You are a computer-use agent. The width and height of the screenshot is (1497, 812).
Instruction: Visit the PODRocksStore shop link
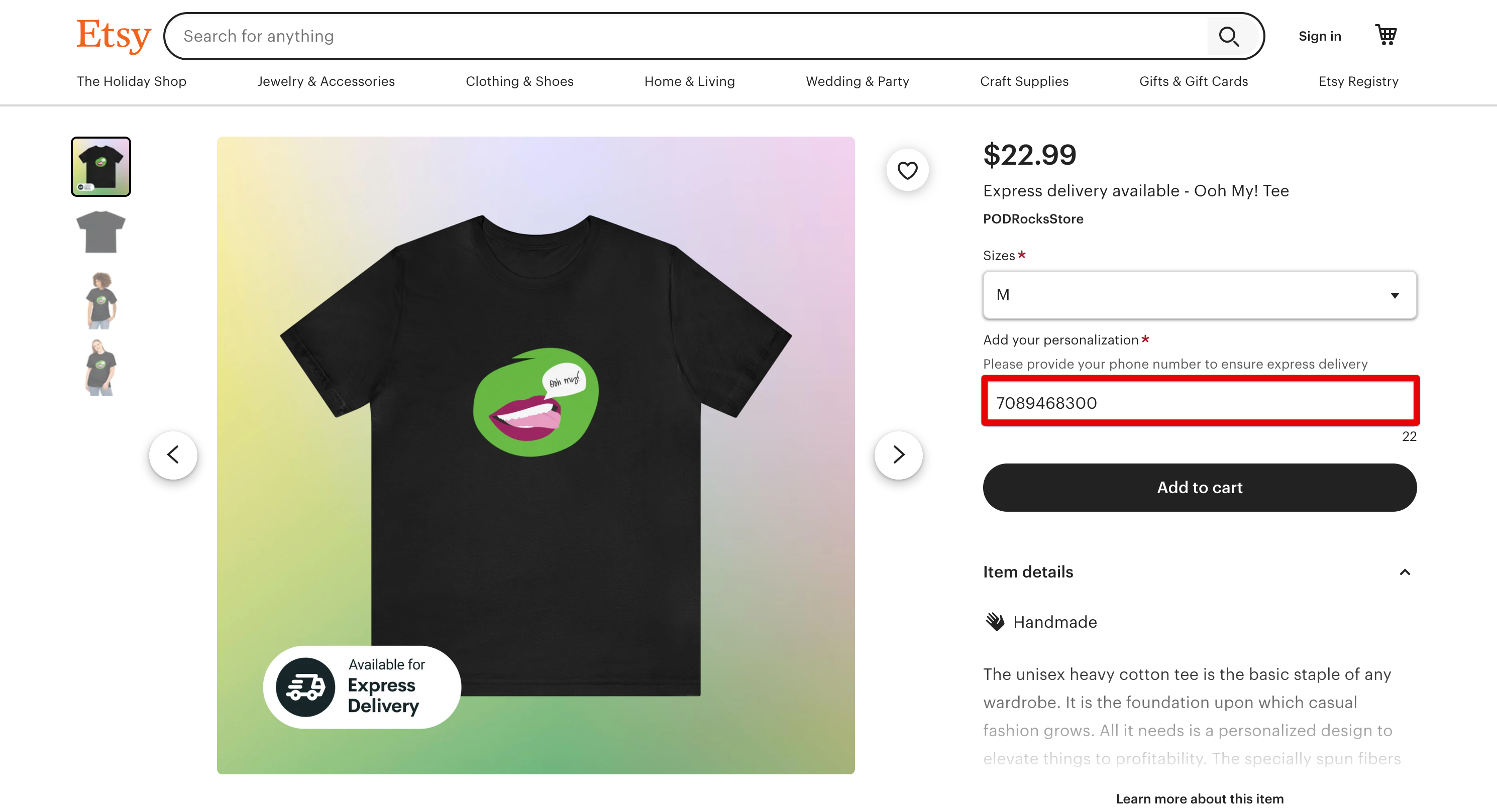point(1033,219)
